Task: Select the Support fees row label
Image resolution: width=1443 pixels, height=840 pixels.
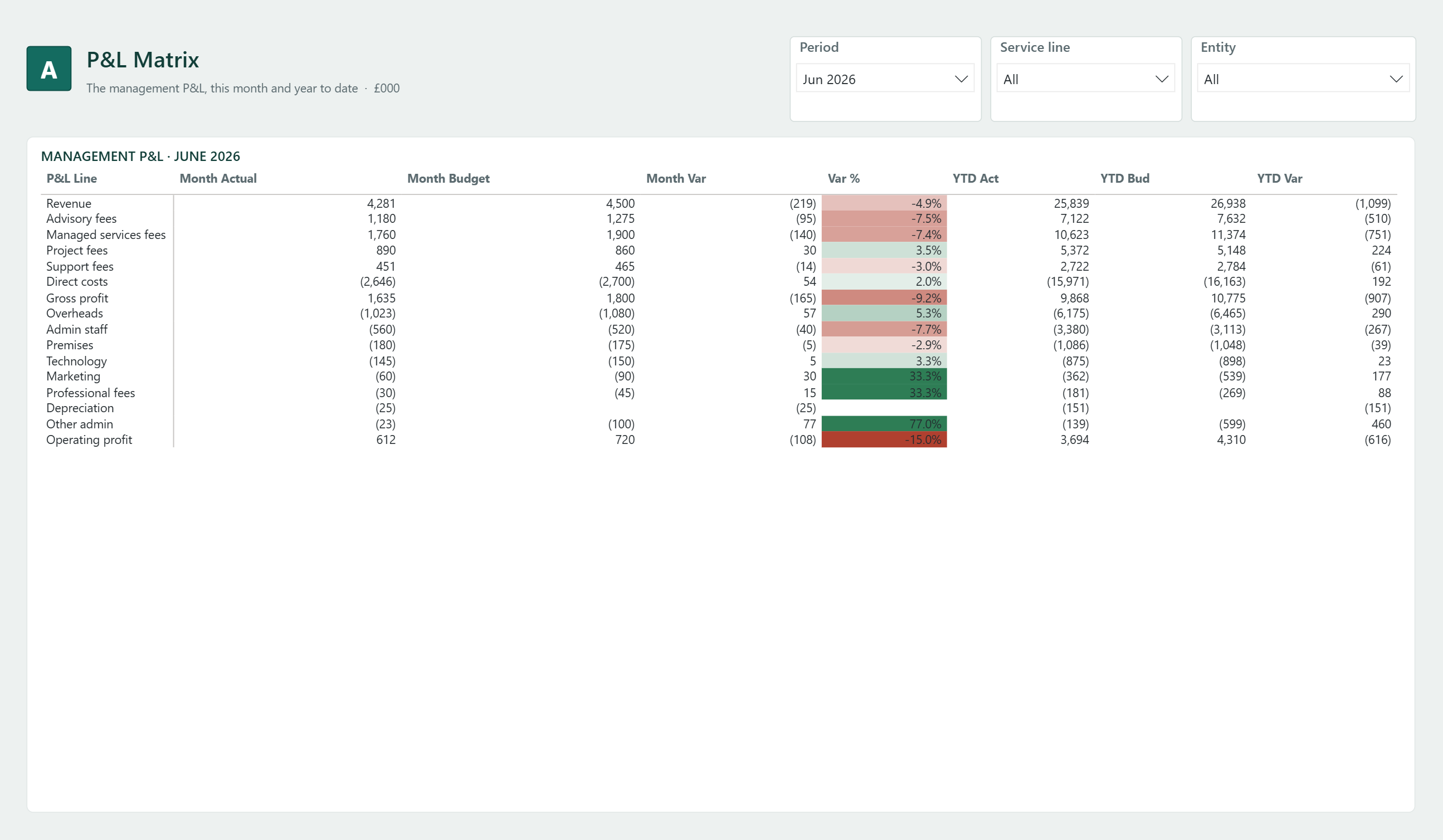Action: pos(80,266)
